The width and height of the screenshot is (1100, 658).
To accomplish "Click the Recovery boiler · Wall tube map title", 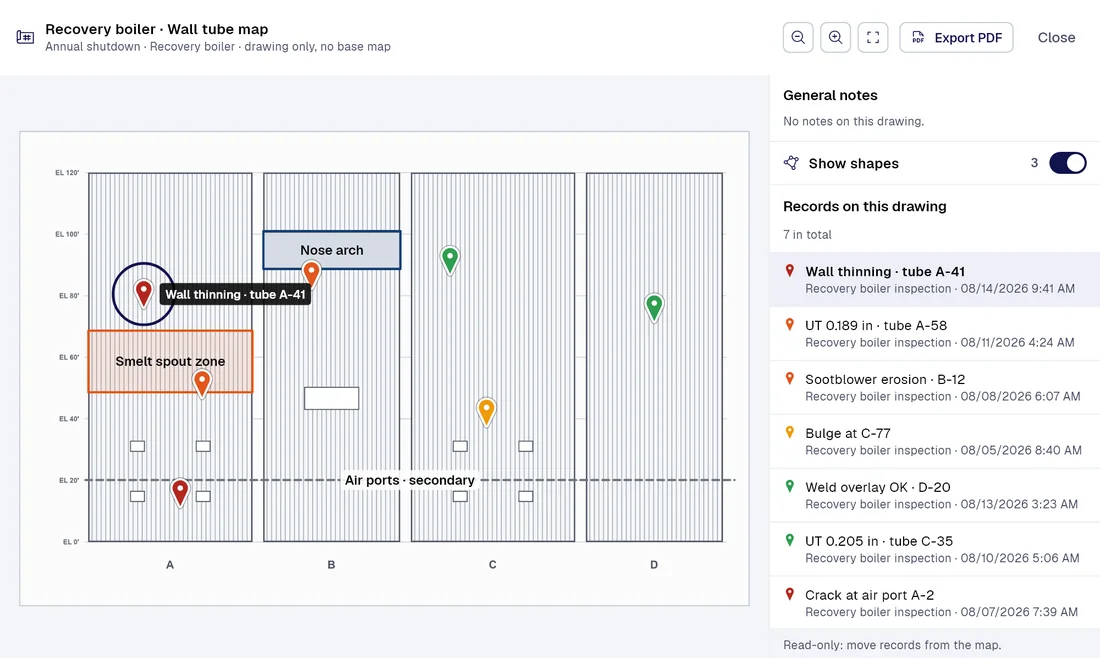I will [156, 29].
